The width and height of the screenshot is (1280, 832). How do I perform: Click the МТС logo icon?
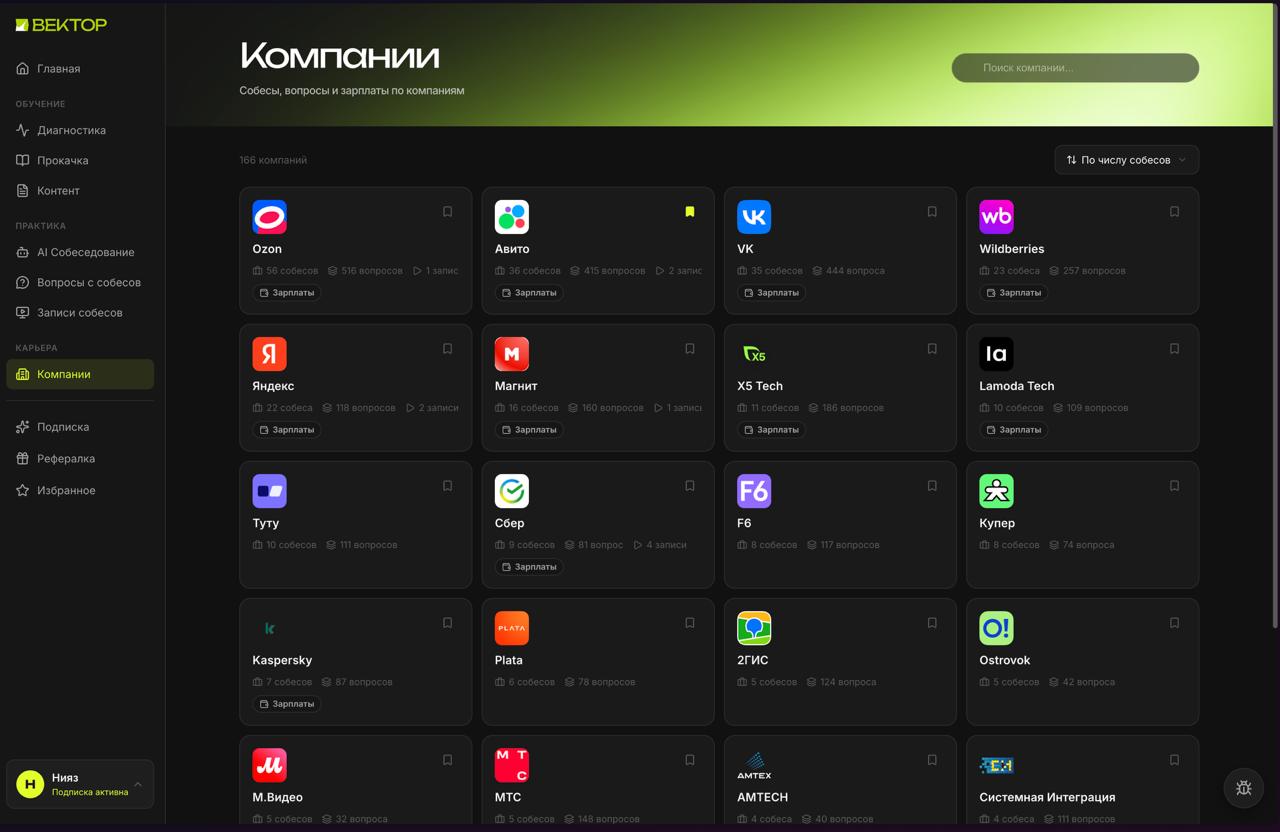512,765
